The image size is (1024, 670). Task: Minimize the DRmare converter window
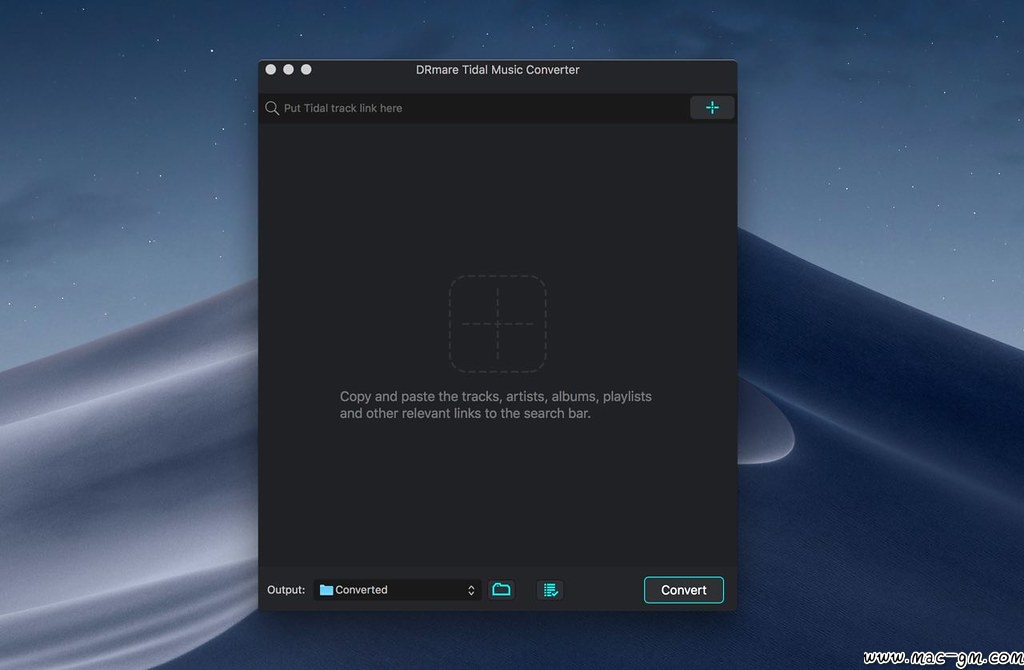pos(288,69)
